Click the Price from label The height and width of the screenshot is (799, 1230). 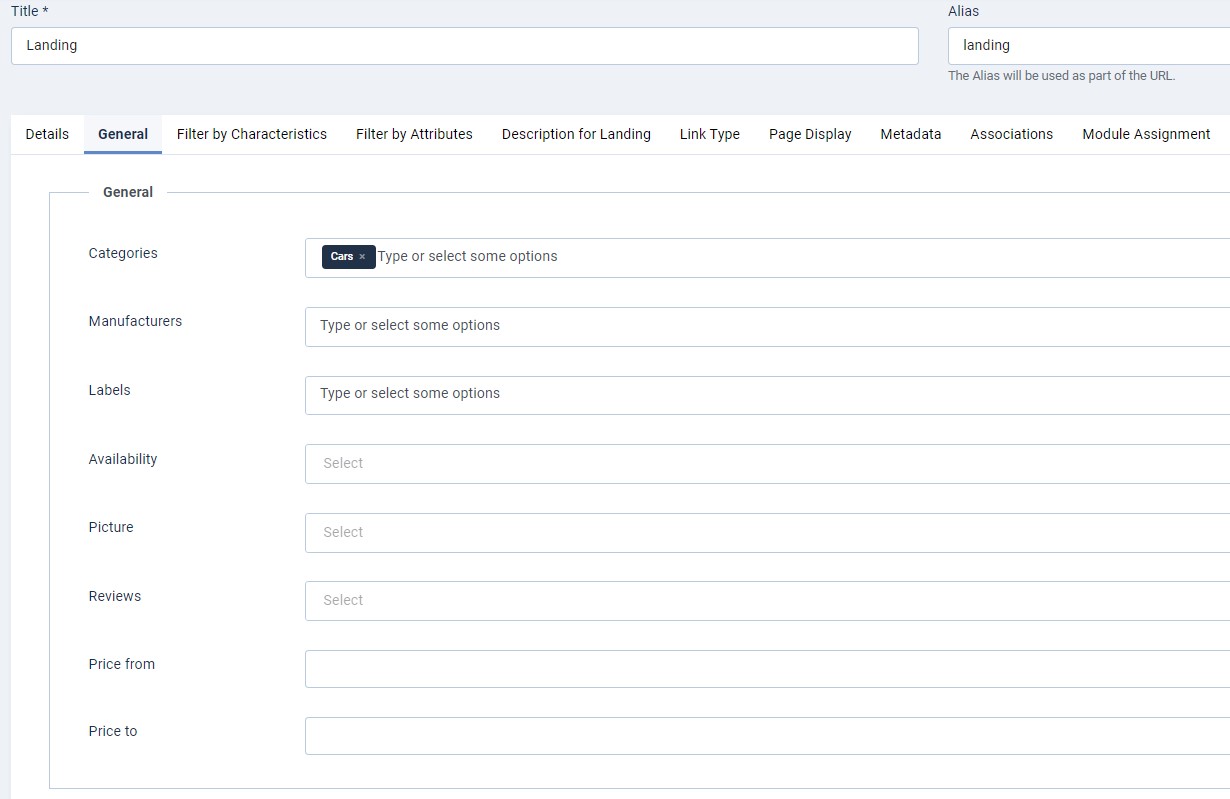pos(122,664)
